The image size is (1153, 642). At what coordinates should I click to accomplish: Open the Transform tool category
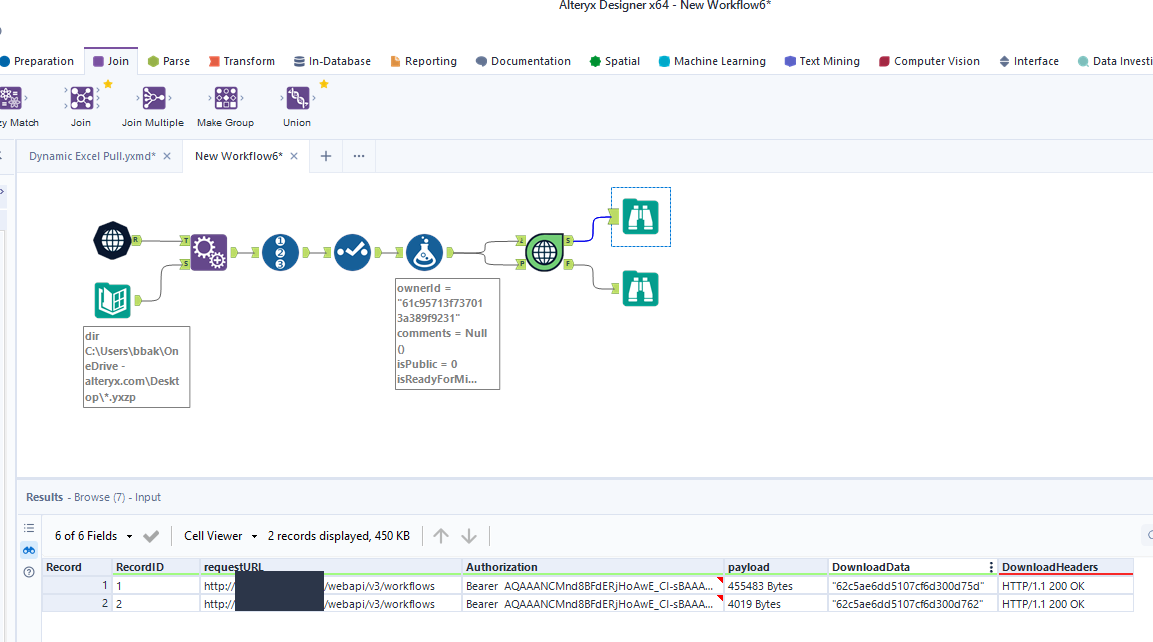241,61
